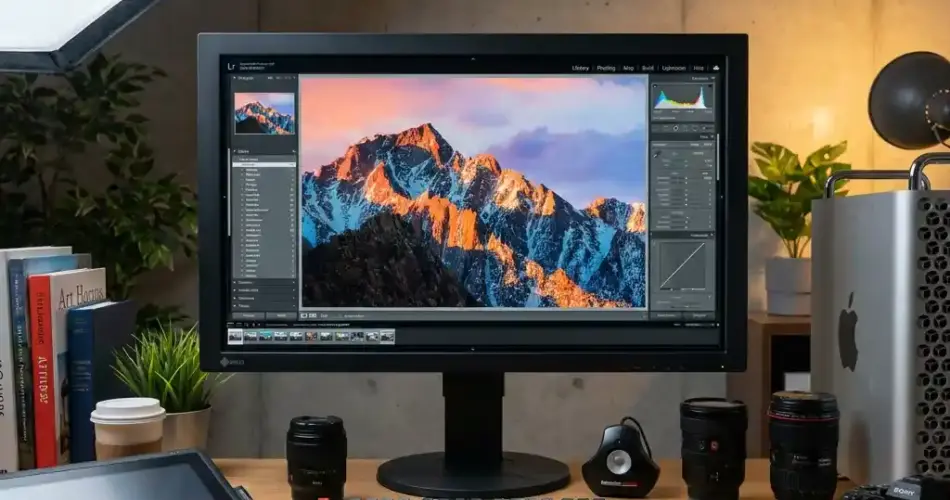Click the go-back arrow above filmstrip
Image resolution: width=950 pixels, height=500 pixels.
(x=253, y=325)
